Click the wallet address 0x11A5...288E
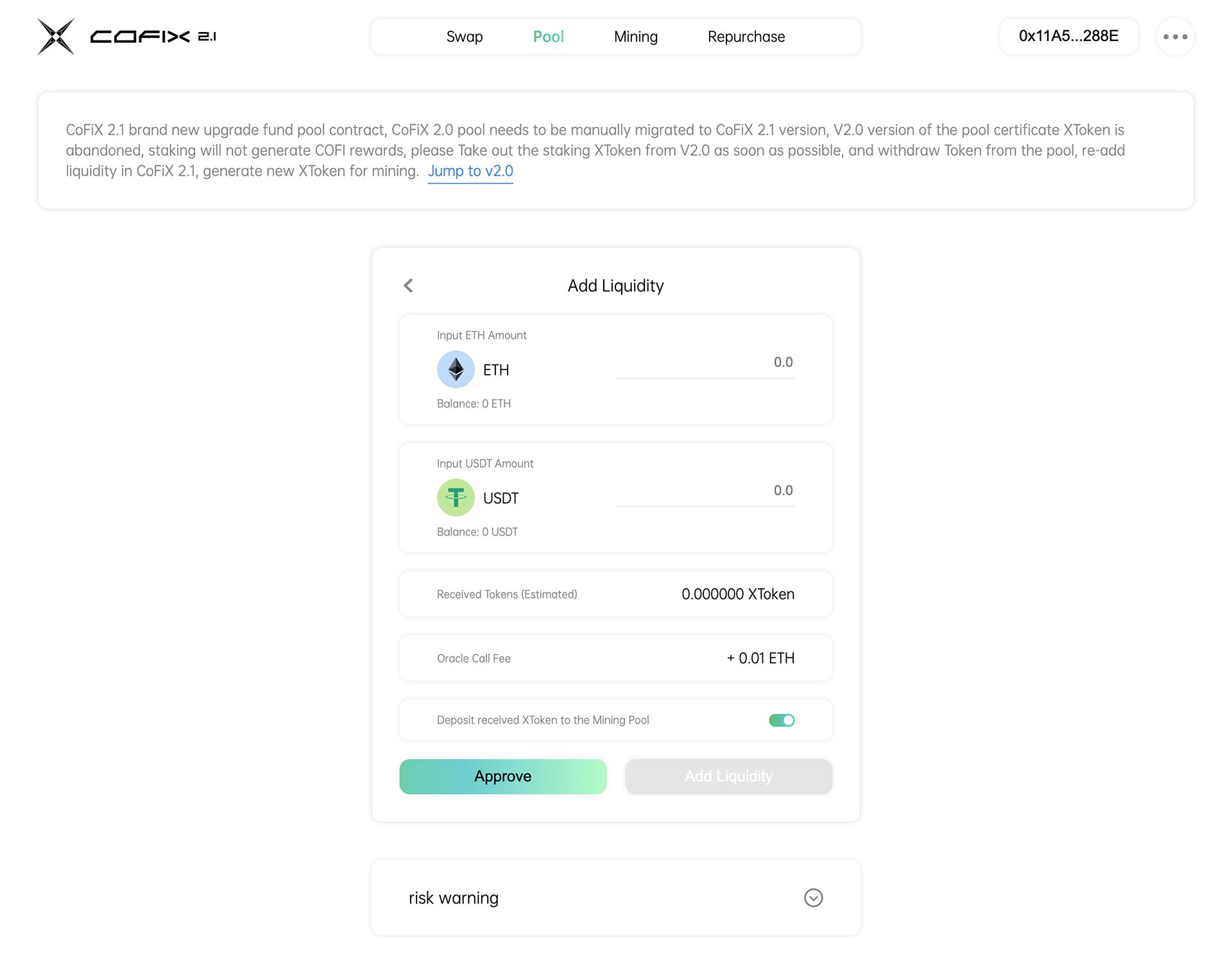This screenshot has height=973, width=1232. pyautogui.click(x=1068, y=36)
